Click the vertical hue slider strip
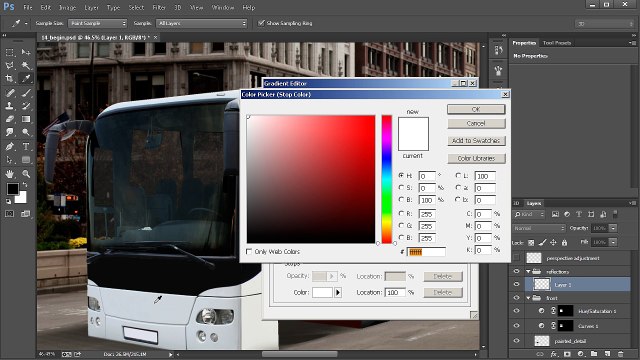This screenshot has height=360, width=640. [x=387, y=179]
